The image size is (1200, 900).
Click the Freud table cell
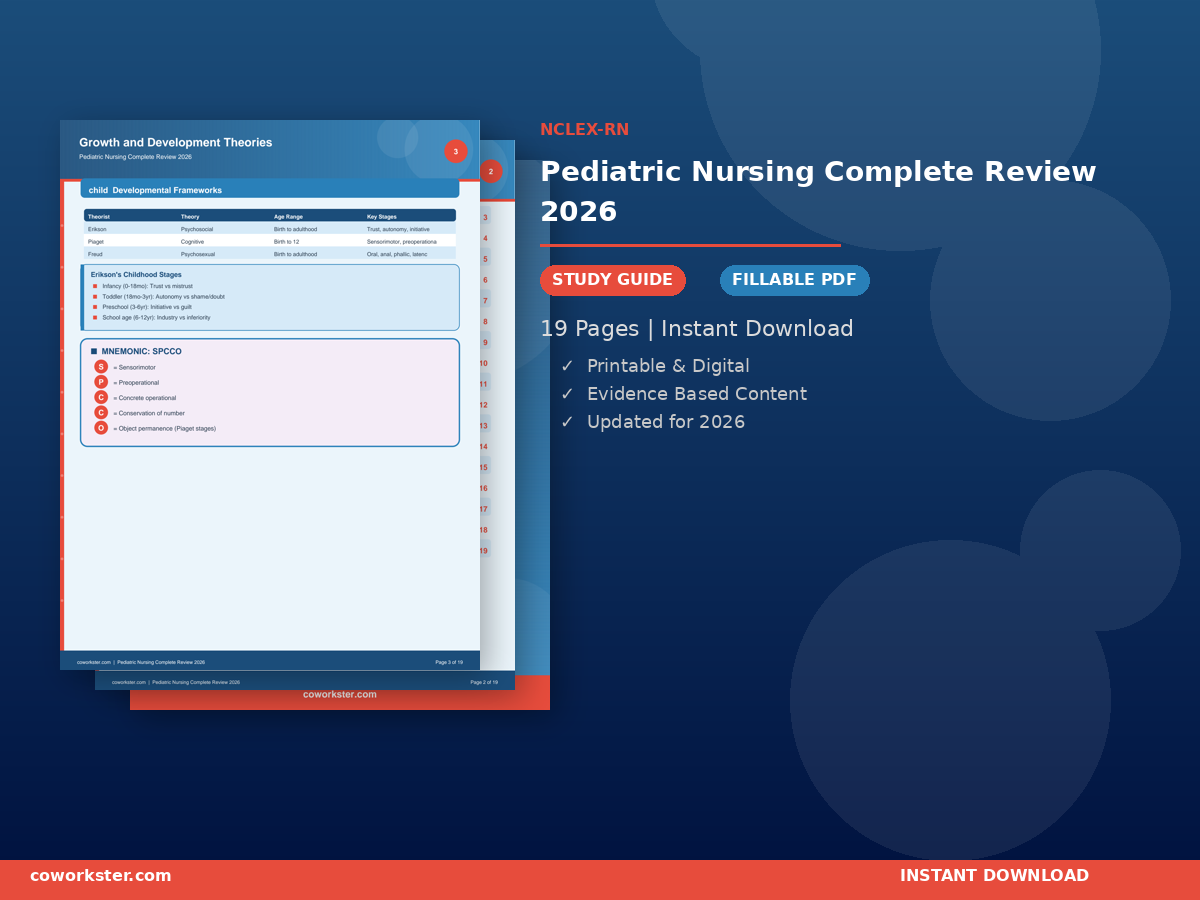95,254
